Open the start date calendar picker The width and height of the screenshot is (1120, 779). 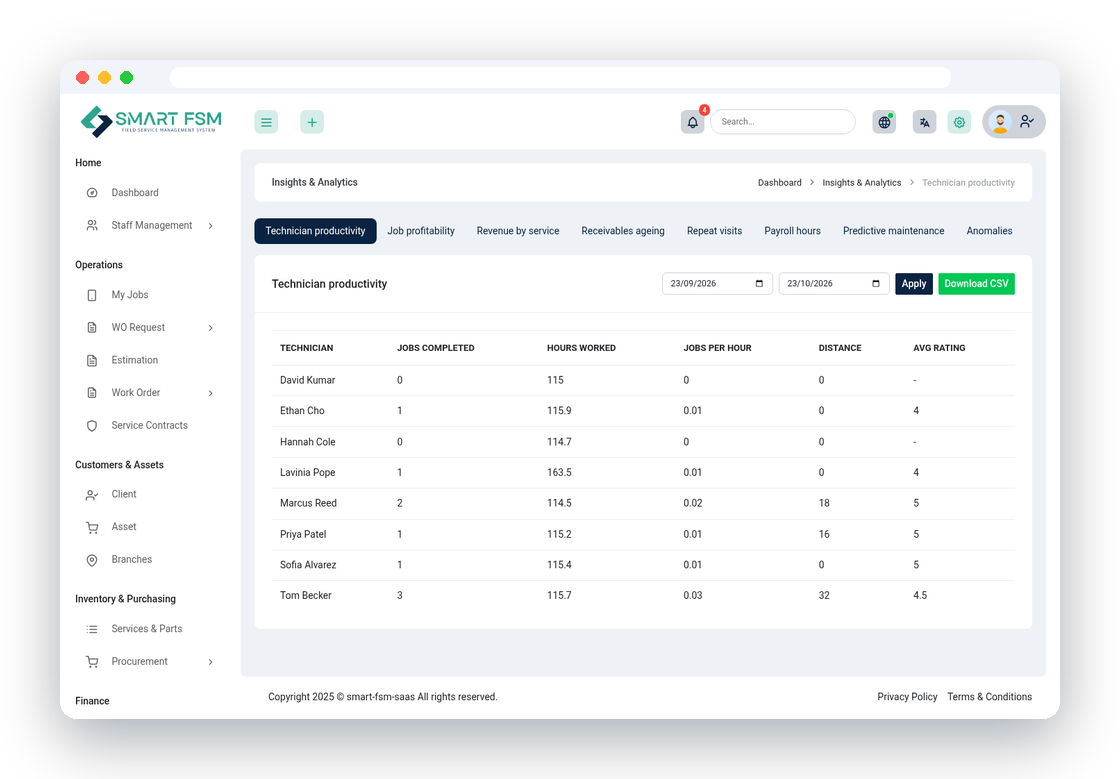click(x=759, y=283)
